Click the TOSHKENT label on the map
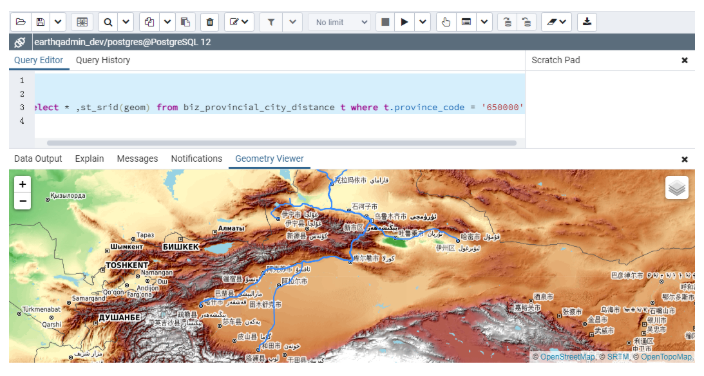The height and width of the screenshot is (376, 704). pyautogui.click(x=127, y=265)
